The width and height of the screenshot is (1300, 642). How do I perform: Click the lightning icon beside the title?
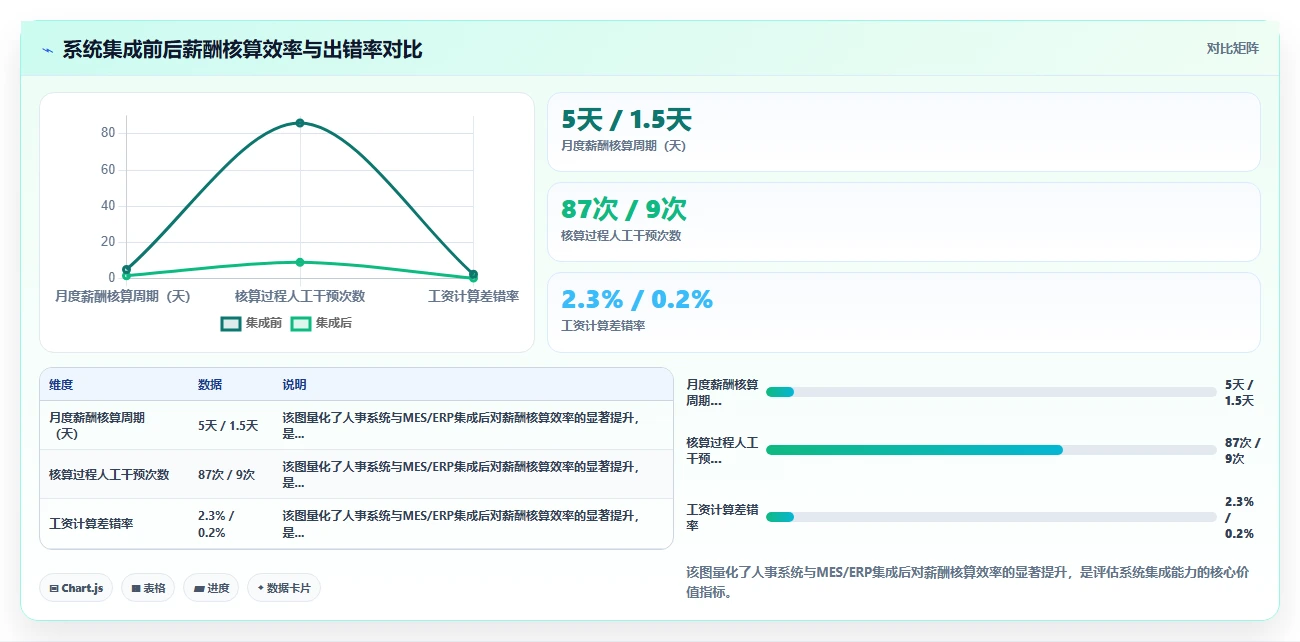pyautogui.click(x=47, y=50)
